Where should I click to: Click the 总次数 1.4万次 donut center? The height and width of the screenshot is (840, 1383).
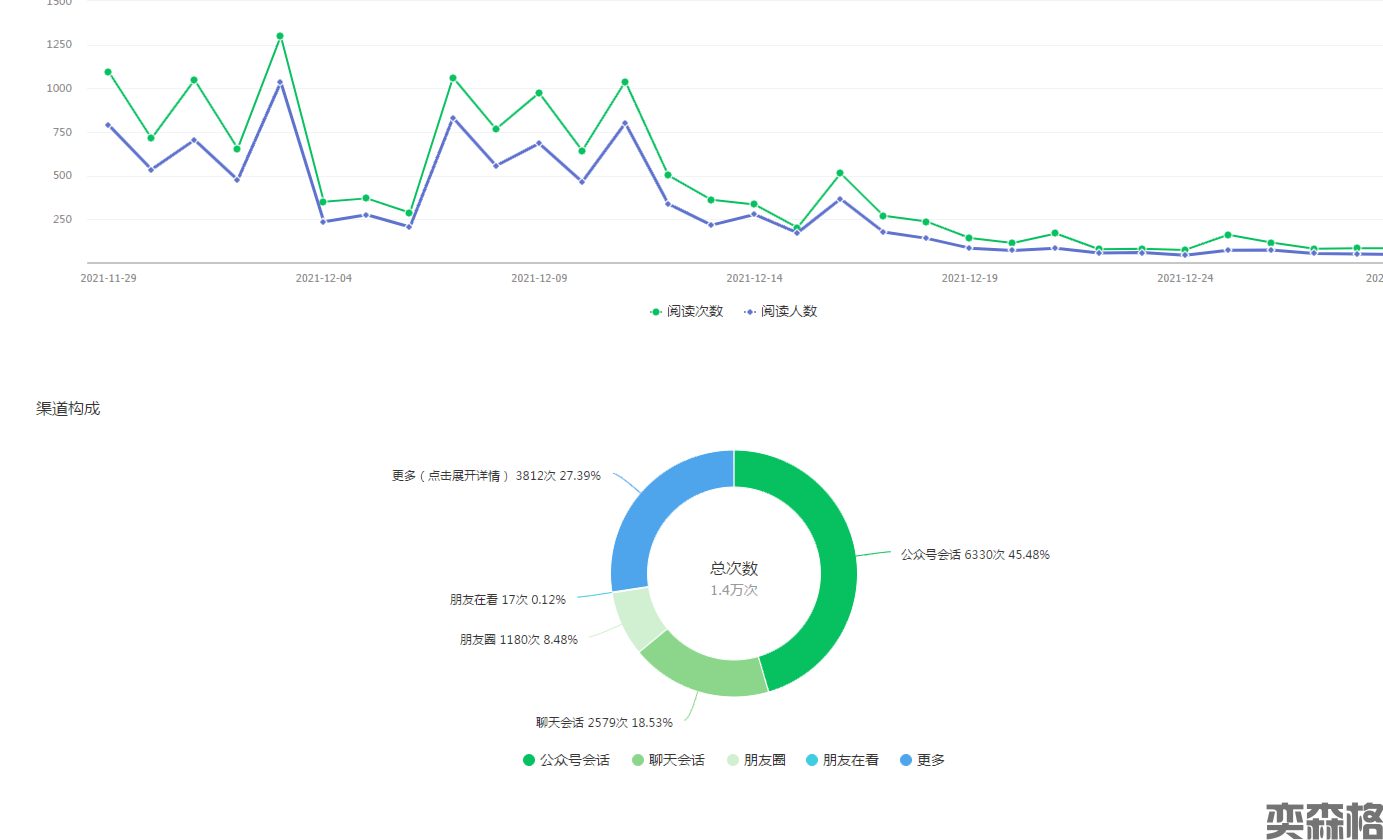(734, 578)
